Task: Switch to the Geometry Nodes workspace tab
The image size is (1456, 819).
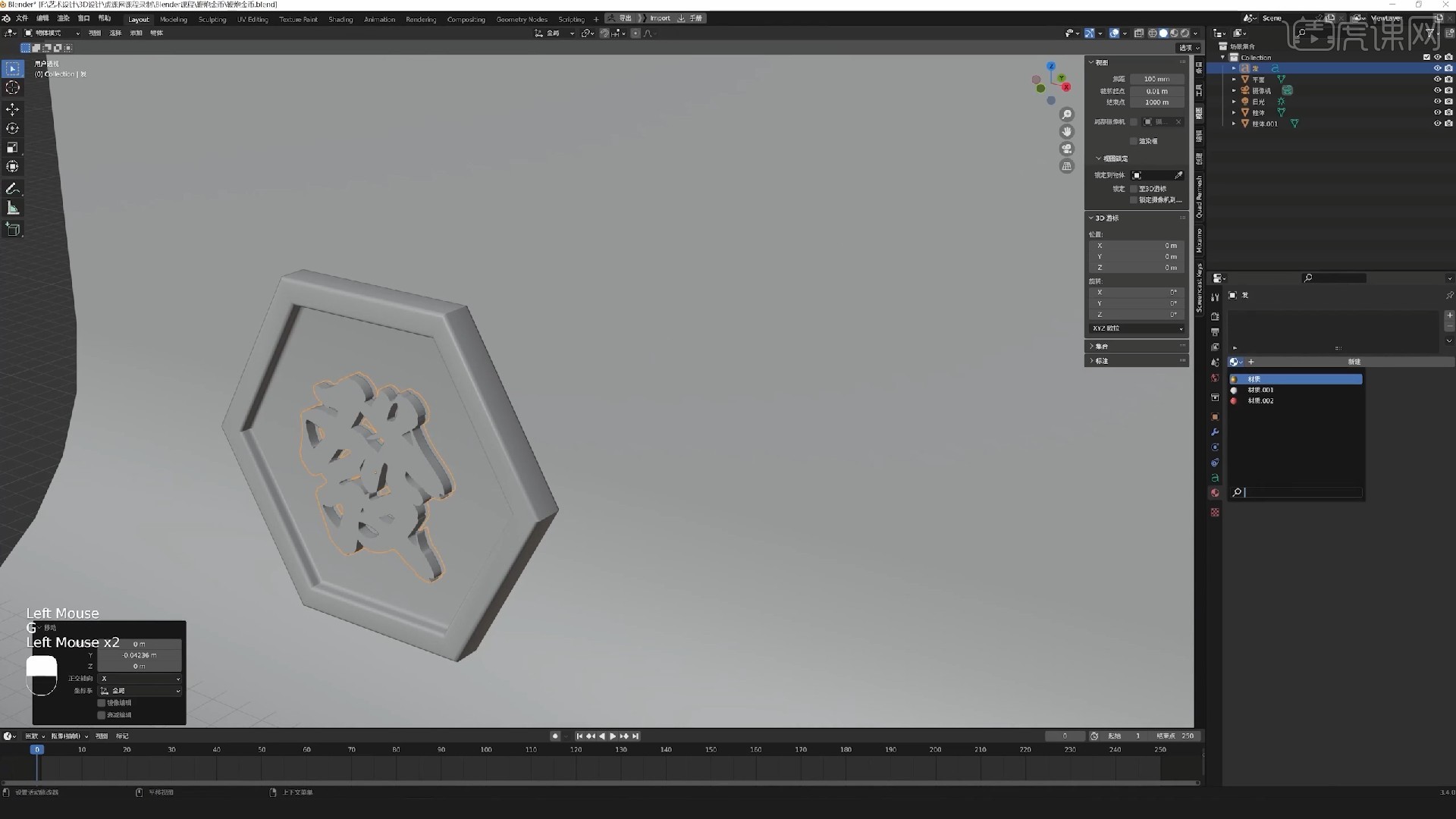Action: 522,19
